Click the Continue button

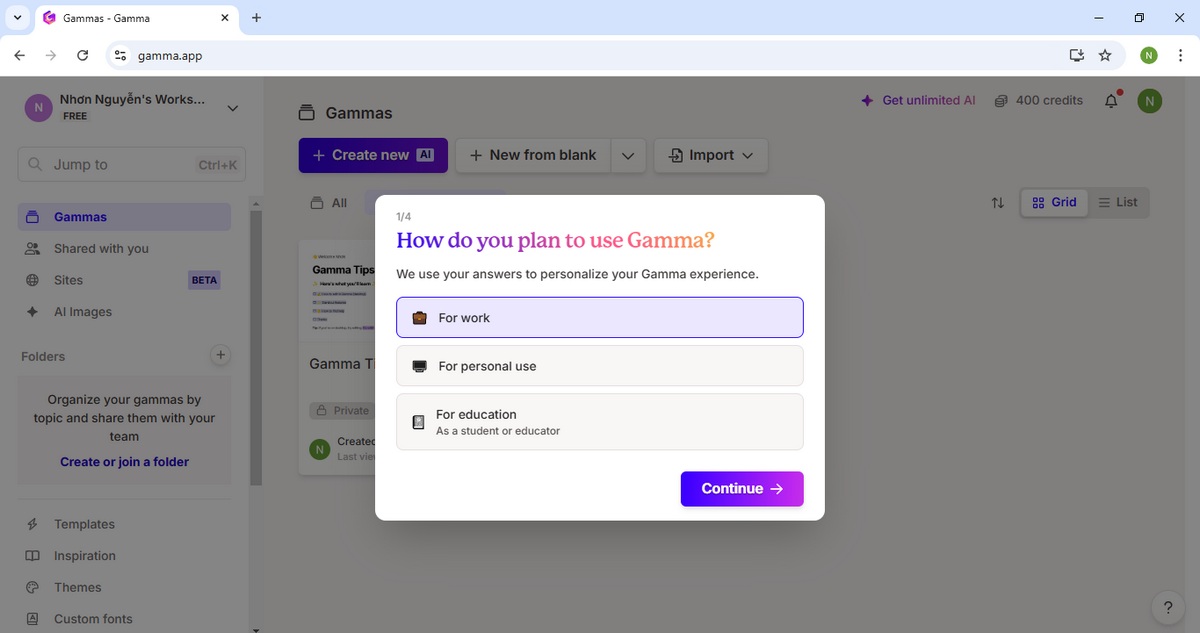[x=742, y=488]
